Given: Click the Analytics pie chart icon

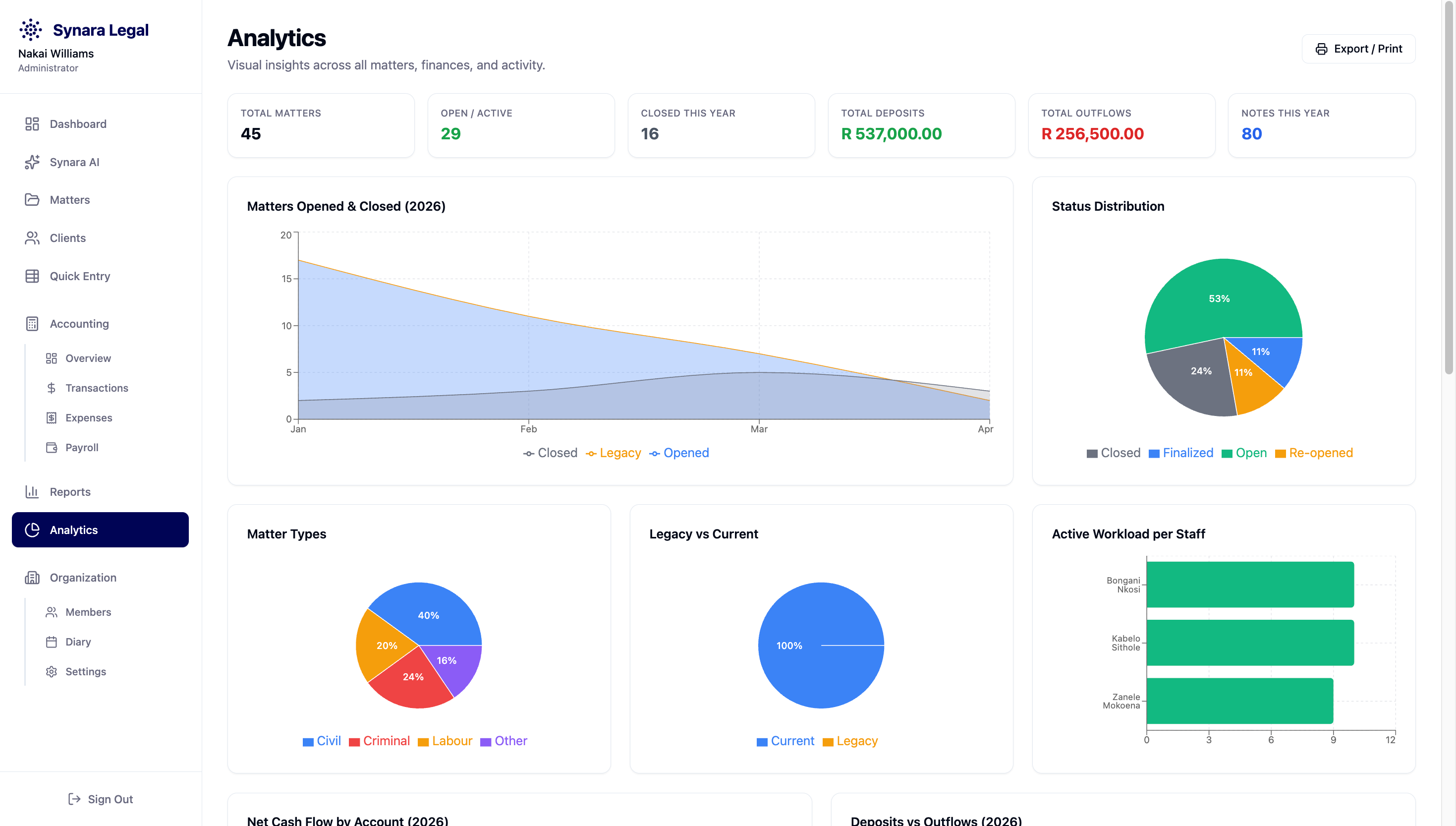Looking at the screenshot, I should pyautogui.click(x=32, y=530).
